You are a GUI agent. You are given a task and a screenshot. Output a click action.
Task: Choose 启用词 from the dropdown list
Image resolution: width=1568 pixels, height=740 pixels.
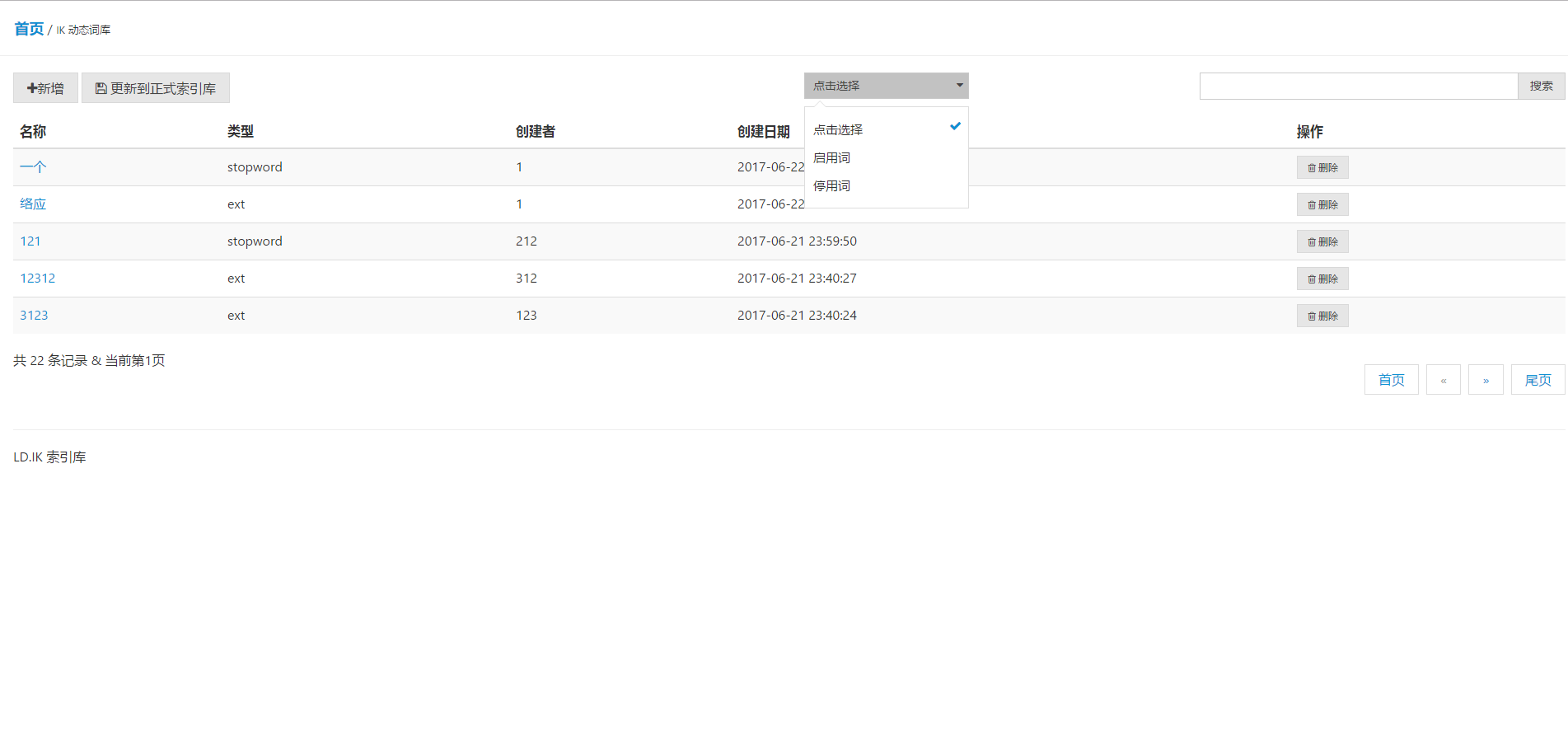(886, 157)
